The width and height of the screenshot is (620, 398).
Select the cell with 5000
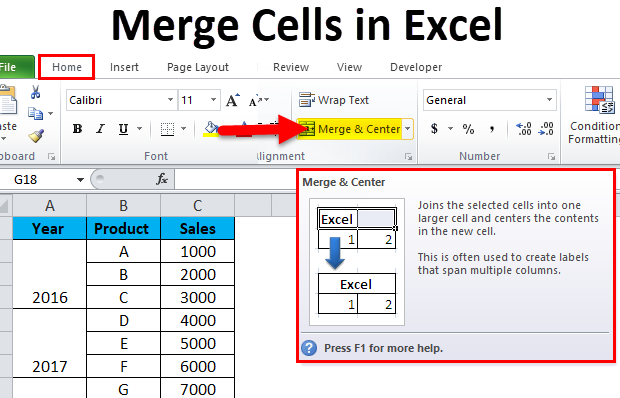[198, 343]
